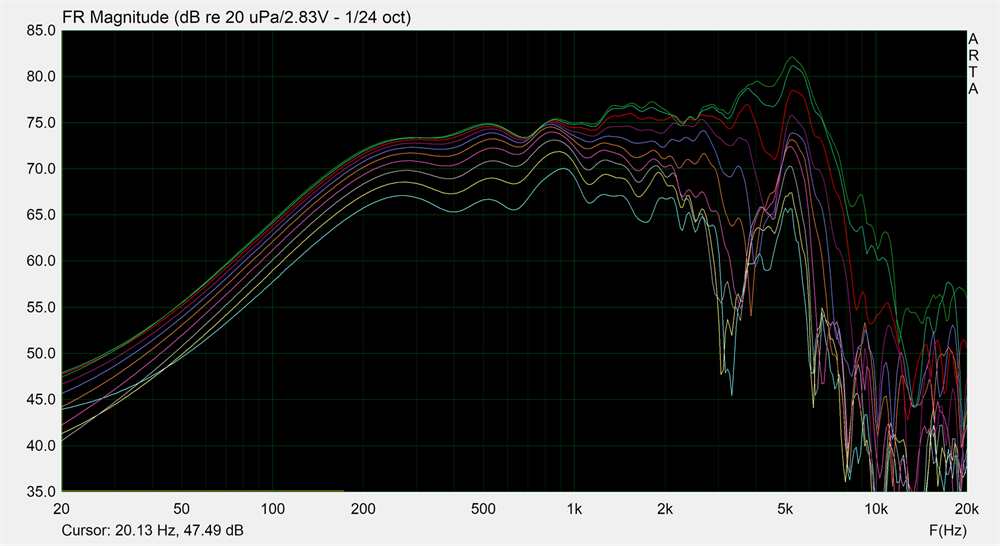This screenshot has width=1000, height=546.
Task: Click the 500 Hz frequency axis label
Action: coord(483,509)
